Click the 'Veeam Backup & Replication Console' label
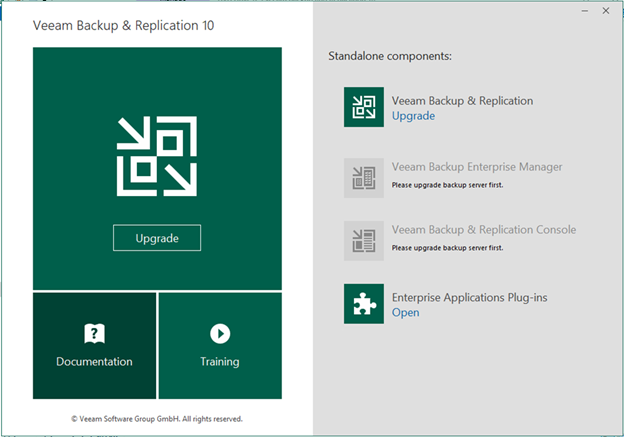Screen dimensions: 624x437 (x=484, y=230)
